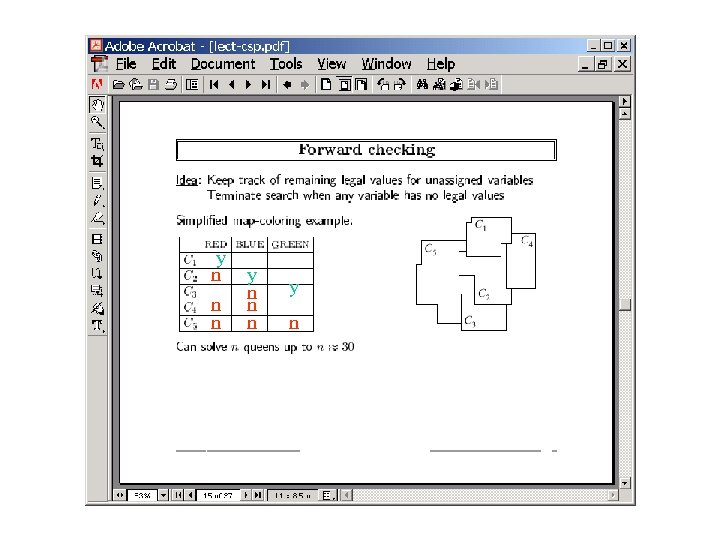Select the Link tool
720x540 pixels.
coord(97,256)
